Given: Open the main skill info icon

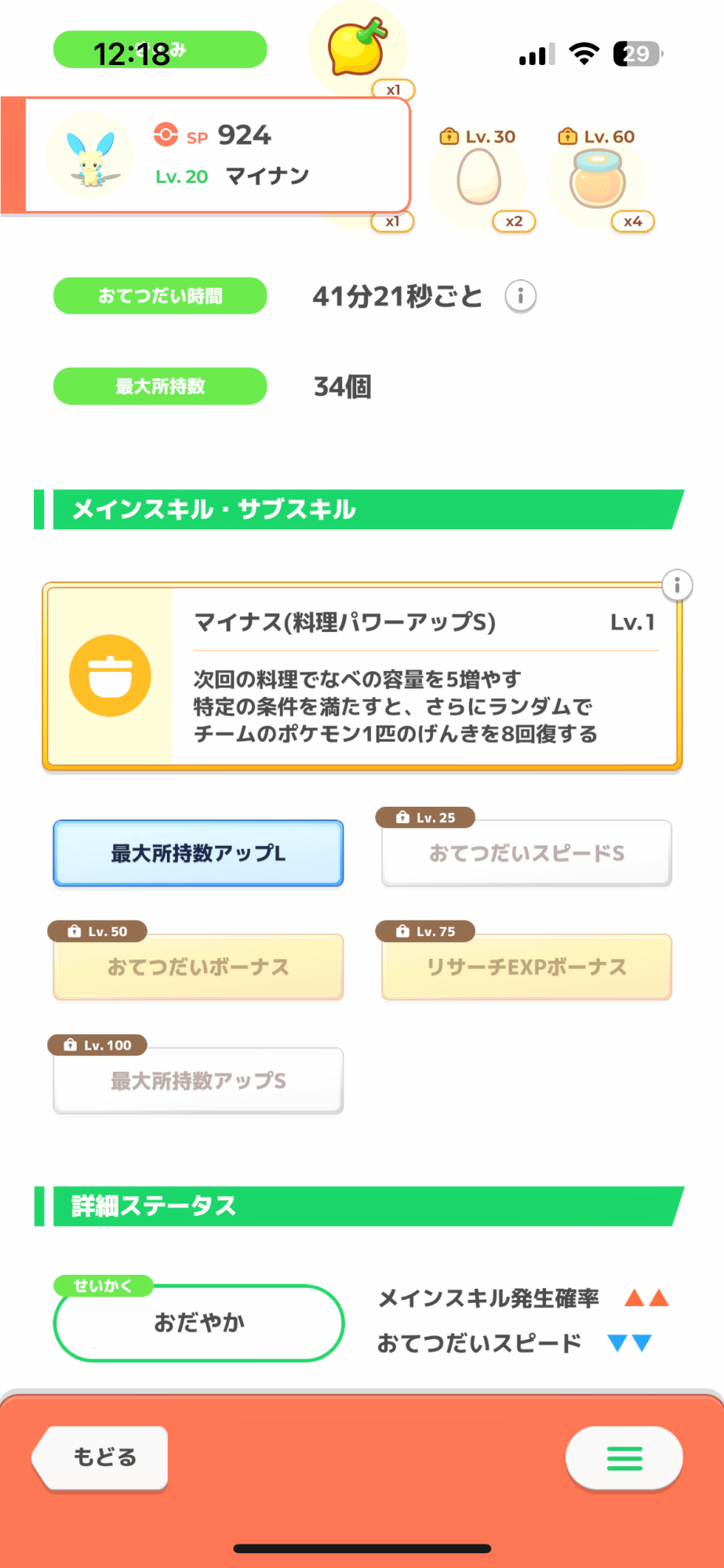Looking at the screenshot, I should pyautogui.click(x=677, y=585).
